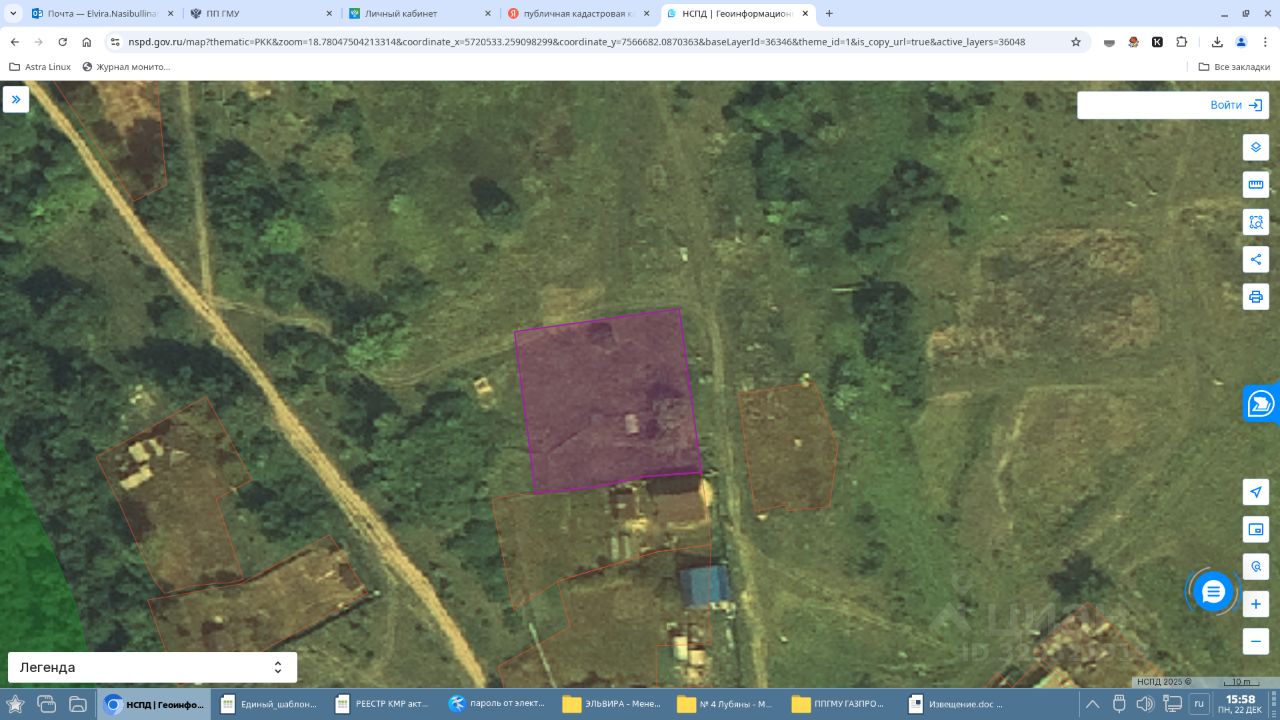Close the Личный кабинет tab
The height and width of the screenshot is (720, 1280).
pos(488,14)
